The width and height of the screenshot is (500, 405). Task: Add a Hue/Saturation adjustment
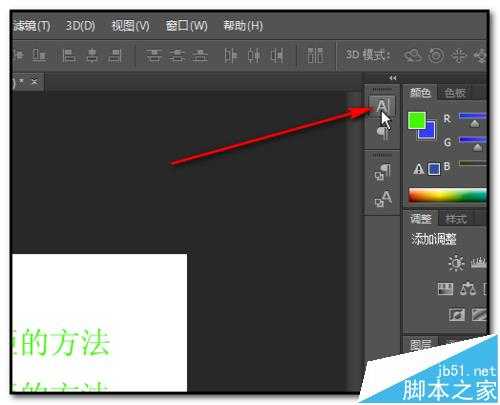pos(445,289)
